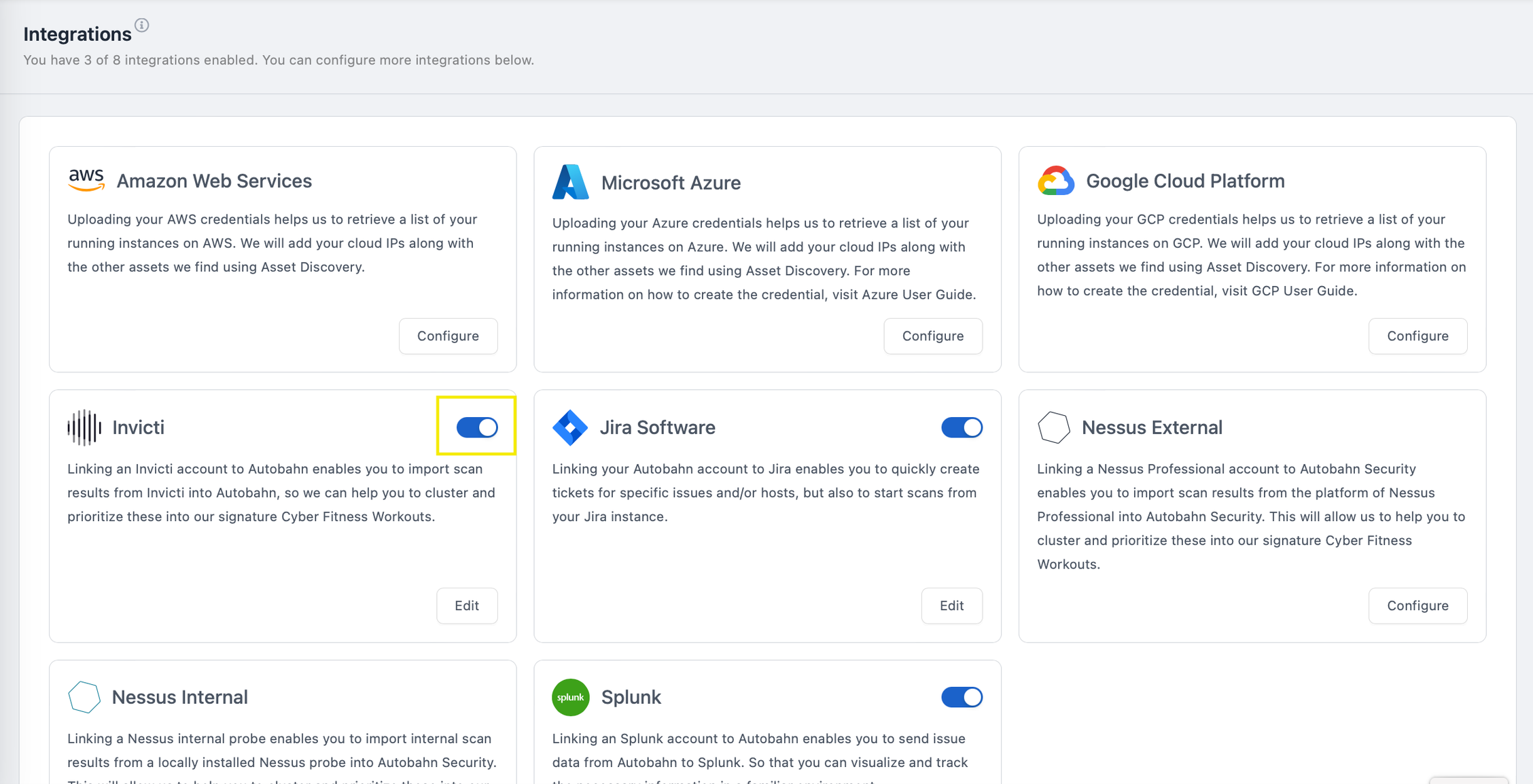Viewport: 1533px width, 784px height.
Task: Configure Google Cloud Platform integration
Action: 1417,336
